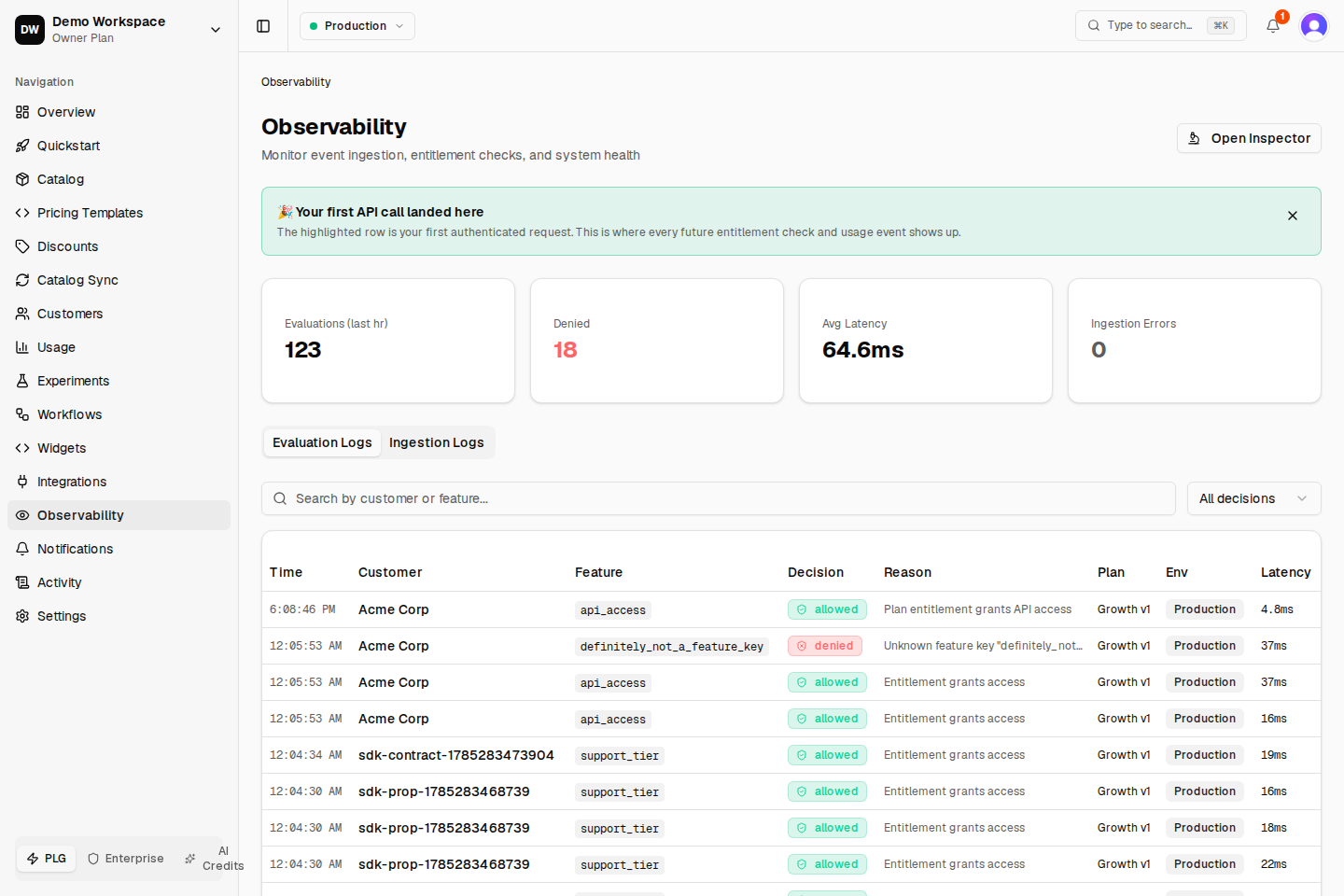The height and width of the screenshot is (896, 1344).
Task: Switch to Ingestion Logs tab
Action: (x=437, y=442)
